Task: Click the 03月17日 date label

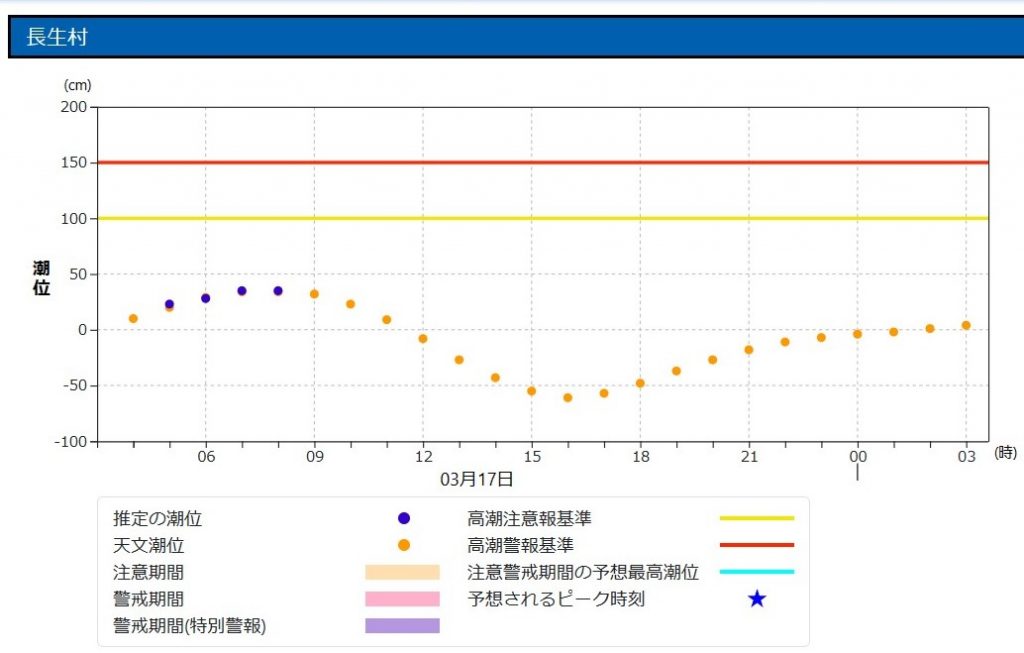Action: pos(476,479)
